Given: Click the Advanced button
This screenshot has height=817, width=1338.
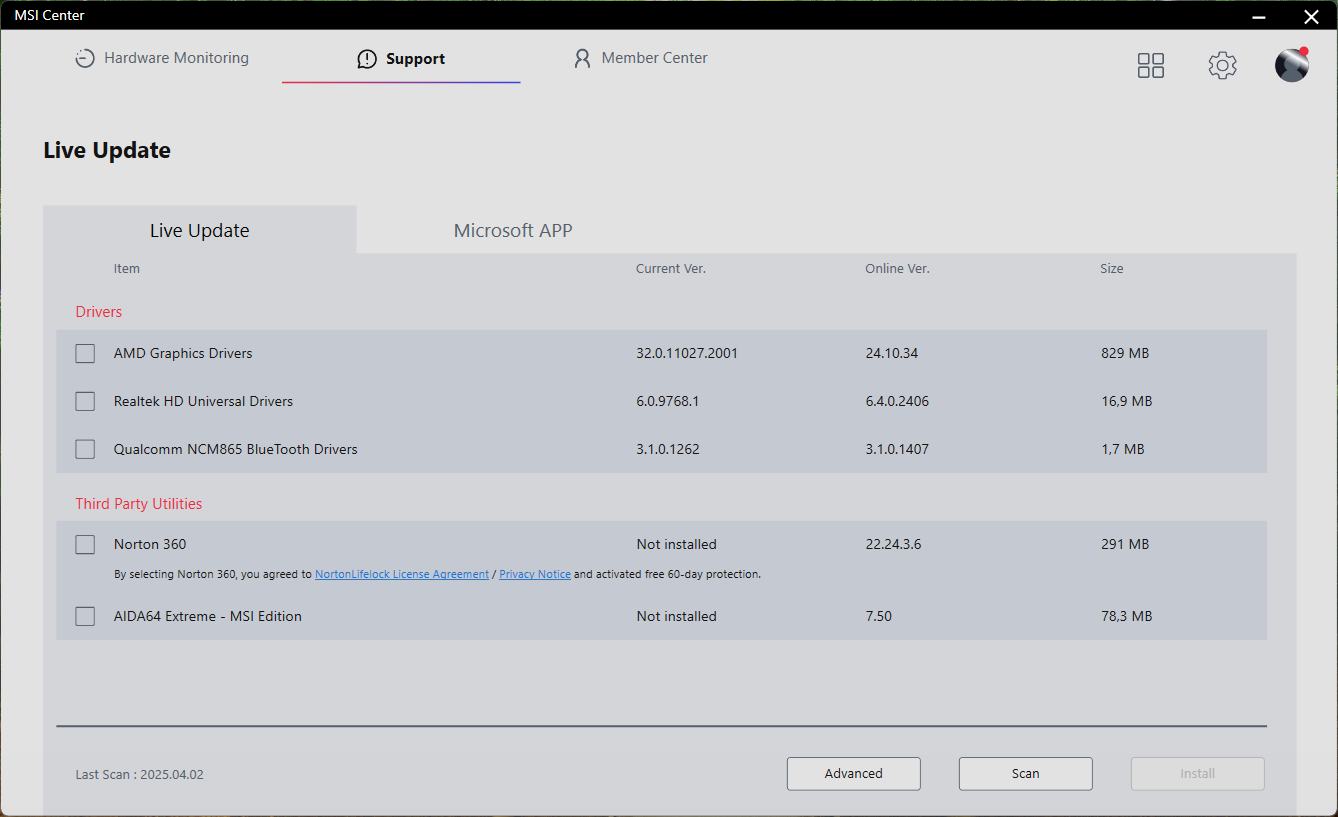Looking at the screenshot, I should click(x=853, y=774).
